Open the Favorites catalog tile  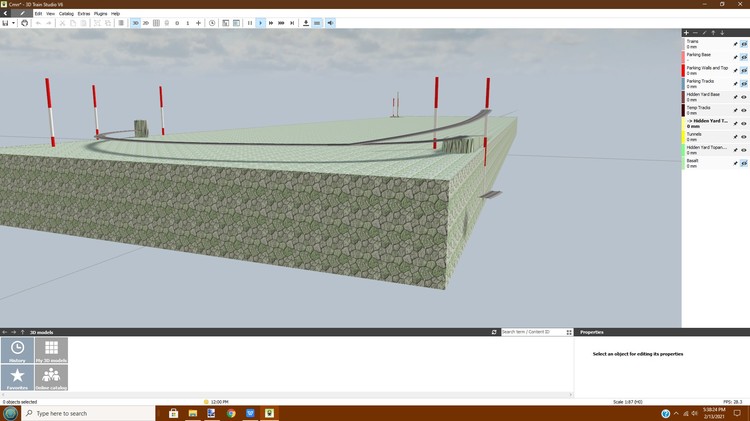(17, 377)
